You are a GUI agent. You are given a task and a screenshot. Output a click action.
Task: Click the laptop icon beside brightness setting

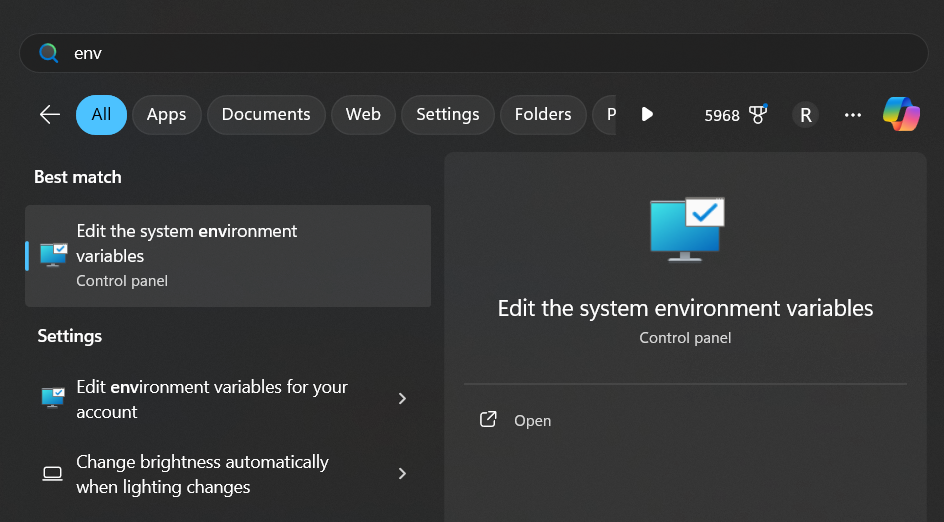[52, 474]
